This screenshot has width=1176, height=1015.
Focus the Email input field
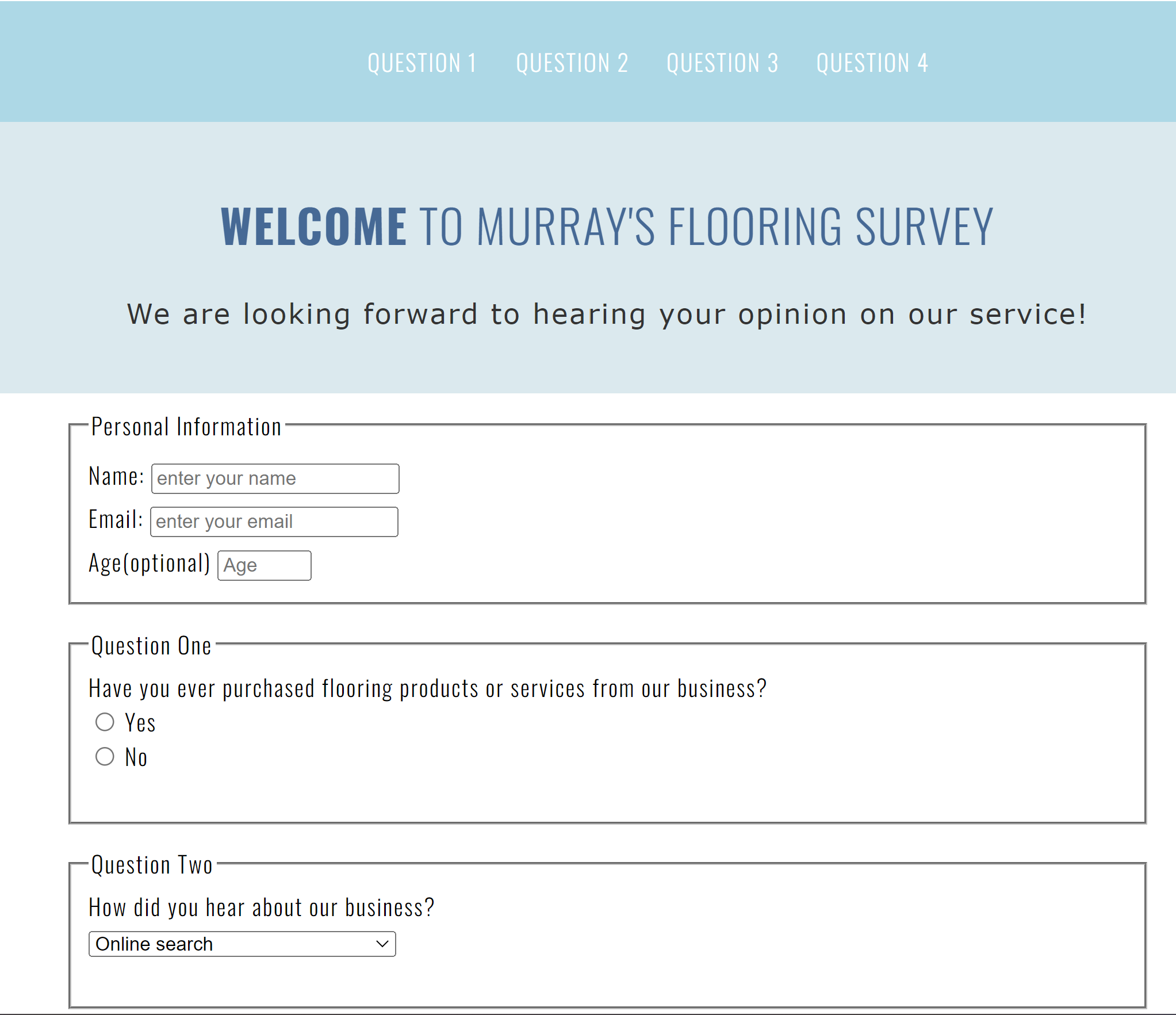274,522
